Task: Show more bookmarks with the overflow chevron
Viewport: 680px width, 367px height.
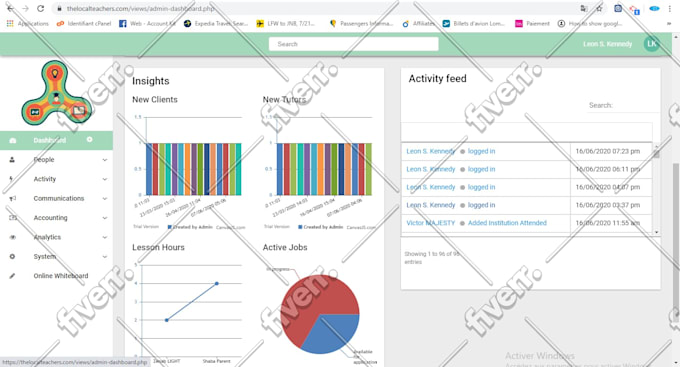Action: pos(669,23)
